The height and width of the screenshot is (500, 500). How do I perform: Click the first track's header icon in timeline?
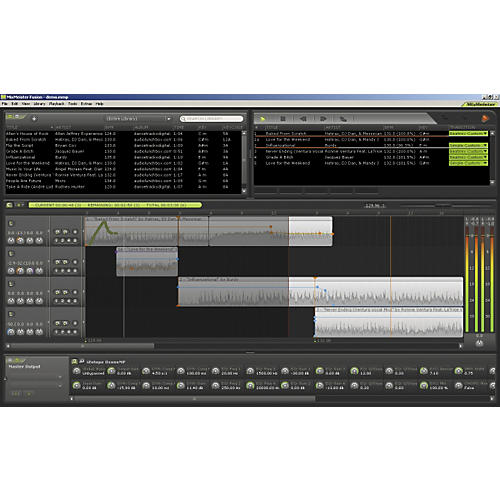(11, 223)
